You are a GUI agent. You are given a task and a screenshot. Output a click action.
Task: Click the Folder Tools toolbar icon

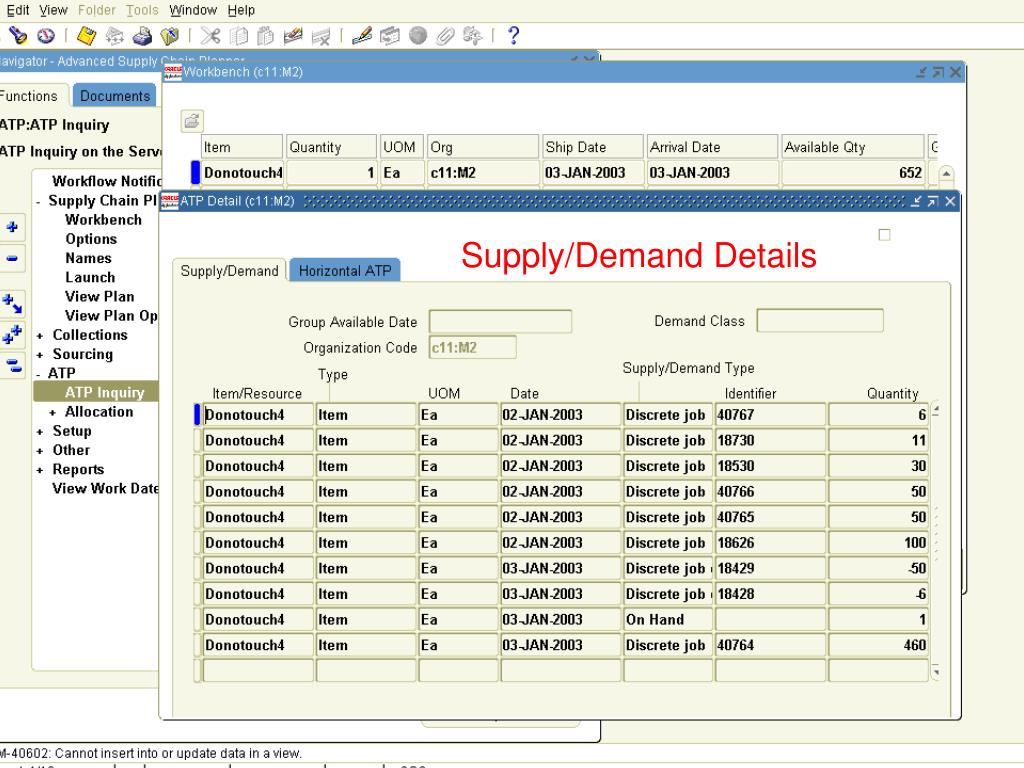point(472,36)
